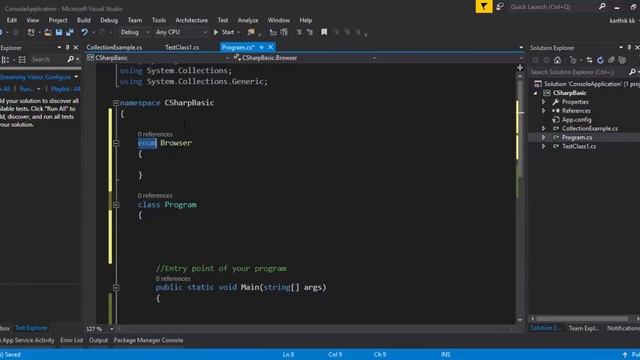
Task: Expand the References node
Action: (x=543, y=111)
